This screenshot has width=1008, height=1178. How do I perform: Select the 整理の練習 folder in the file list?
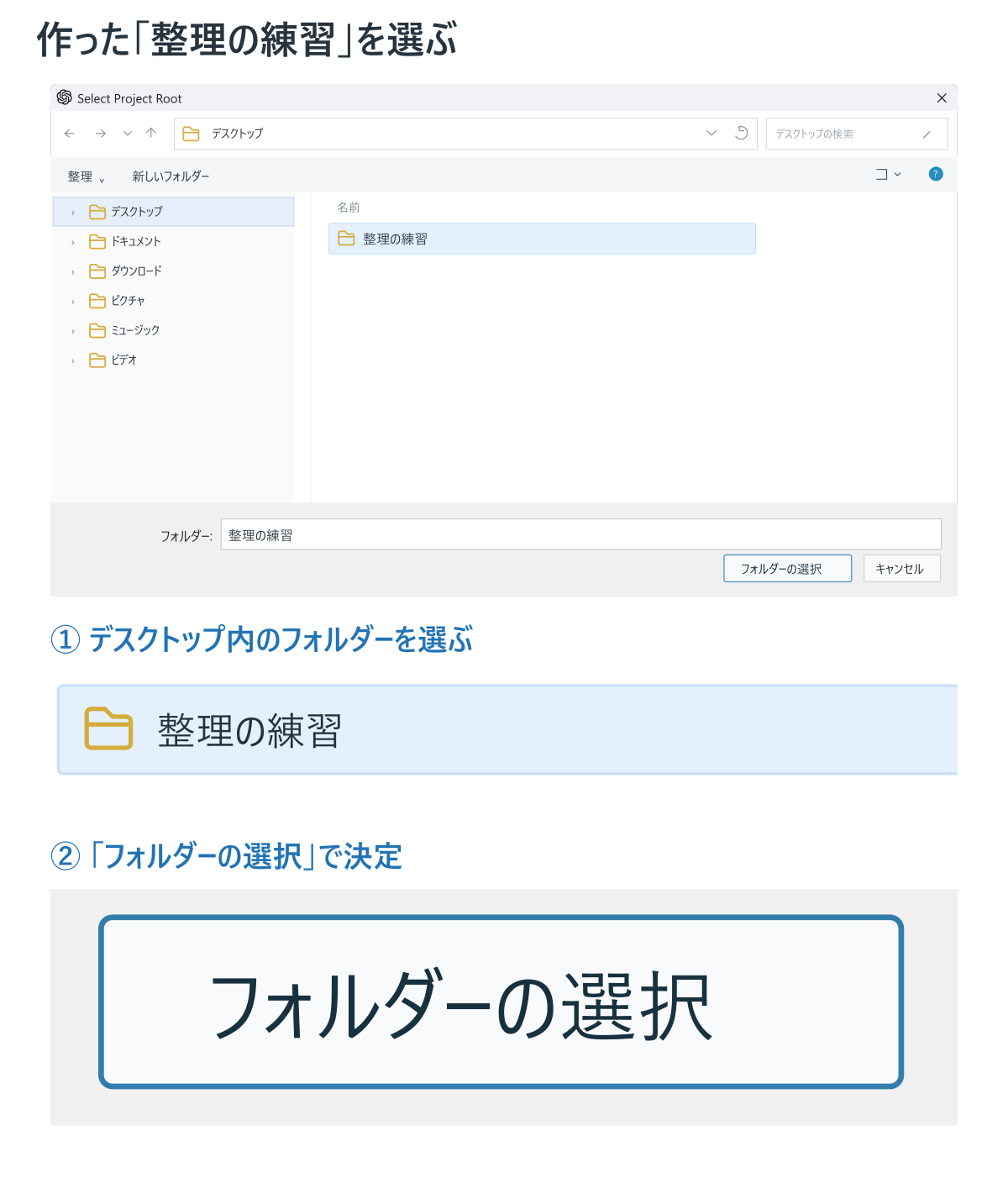point(542,239)
